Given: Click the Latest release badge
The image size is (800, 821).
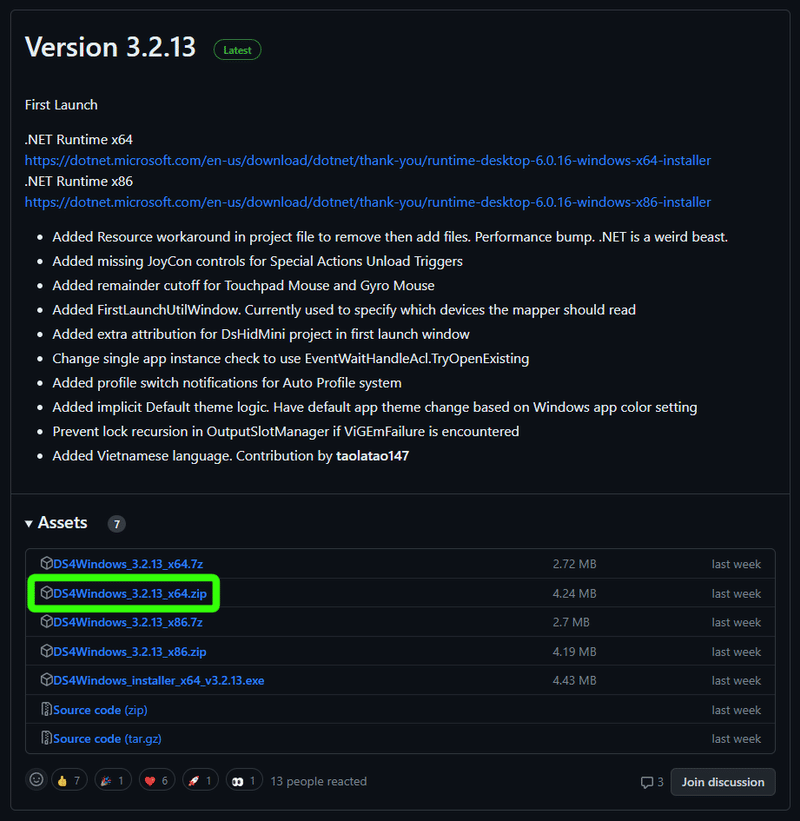Looking at the screenshot, I should pos(237,50).
